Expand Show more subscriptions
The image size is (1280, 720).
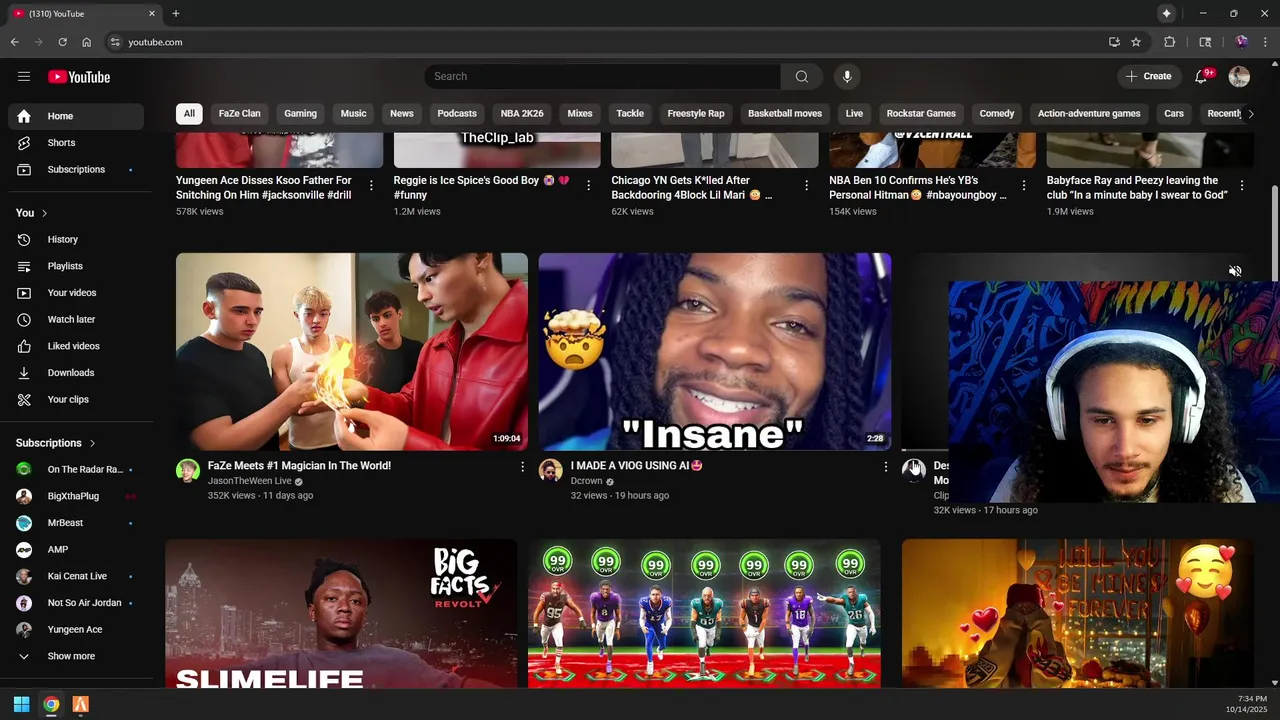point(76,657)
